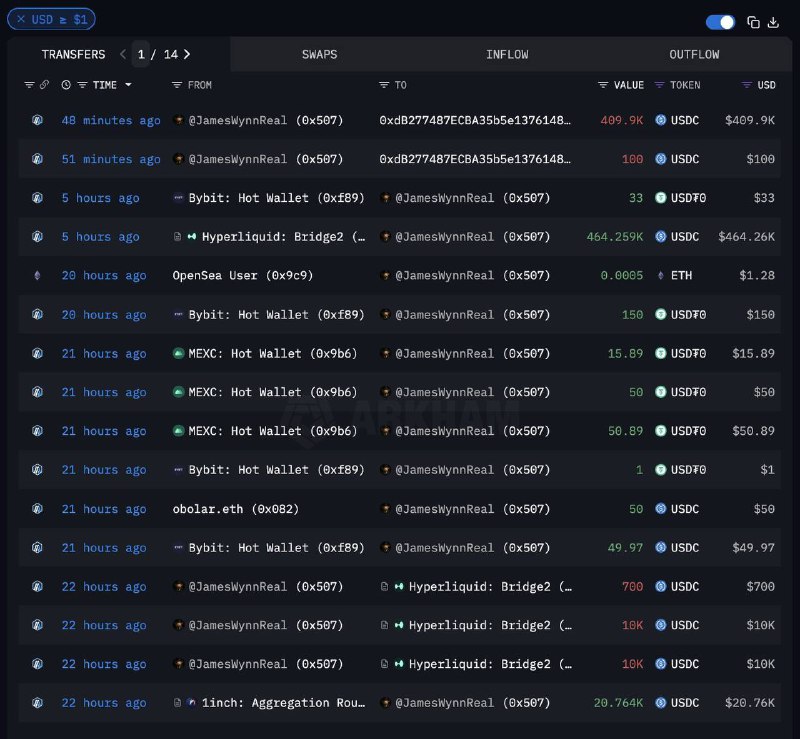Open the chain filter icon in header
The image size is (800, 739).
pyautogui.click(x=29, y=85)
